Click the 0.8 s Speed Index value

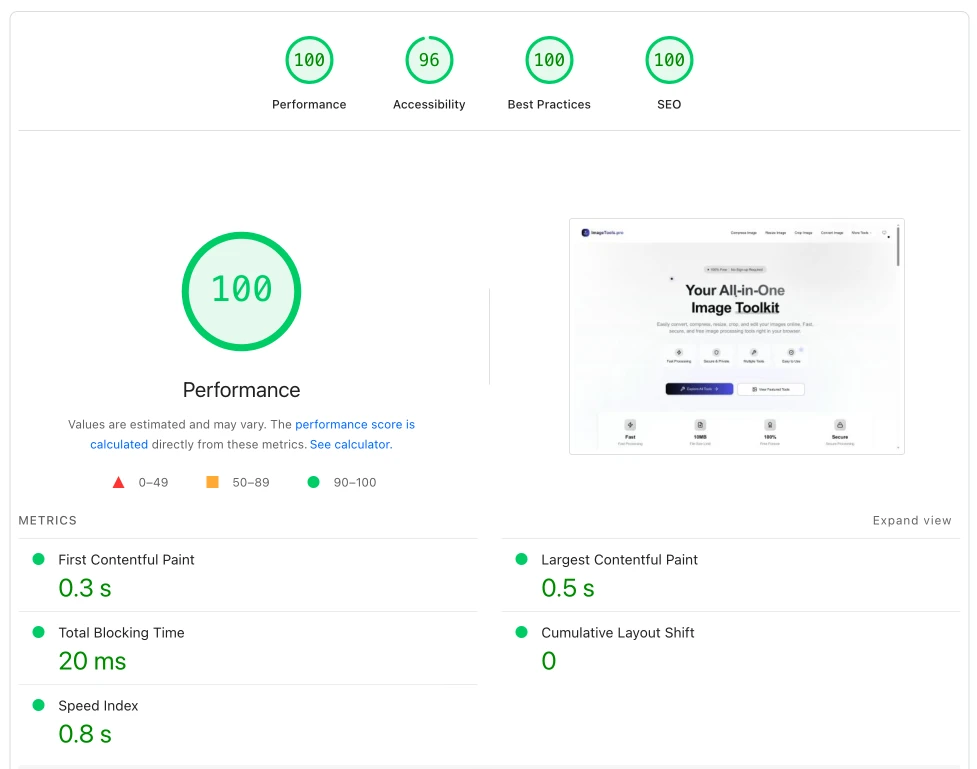pyautogui.click(x=85, y=733)
